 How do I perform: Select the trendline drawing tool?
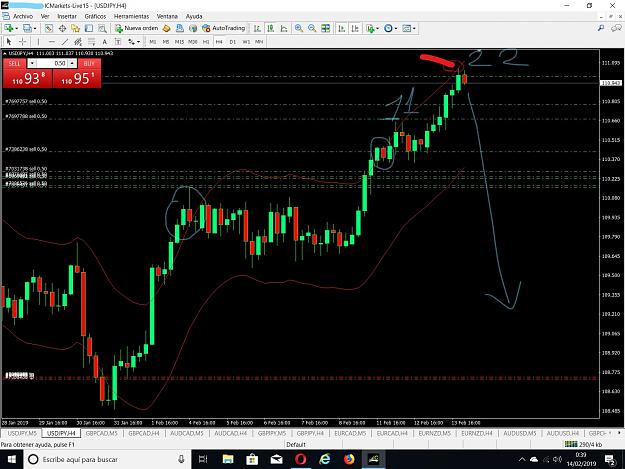point(65,41)
